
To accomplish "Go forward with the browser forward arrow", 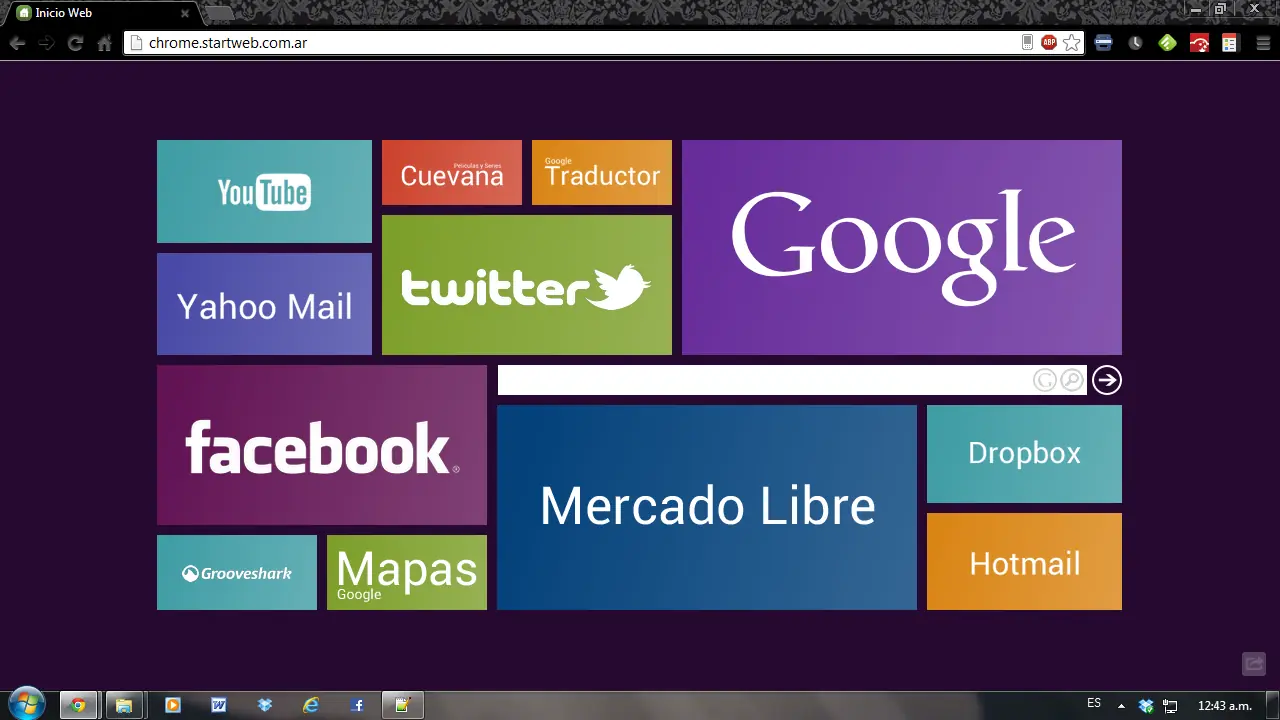I will click(46, 43).
